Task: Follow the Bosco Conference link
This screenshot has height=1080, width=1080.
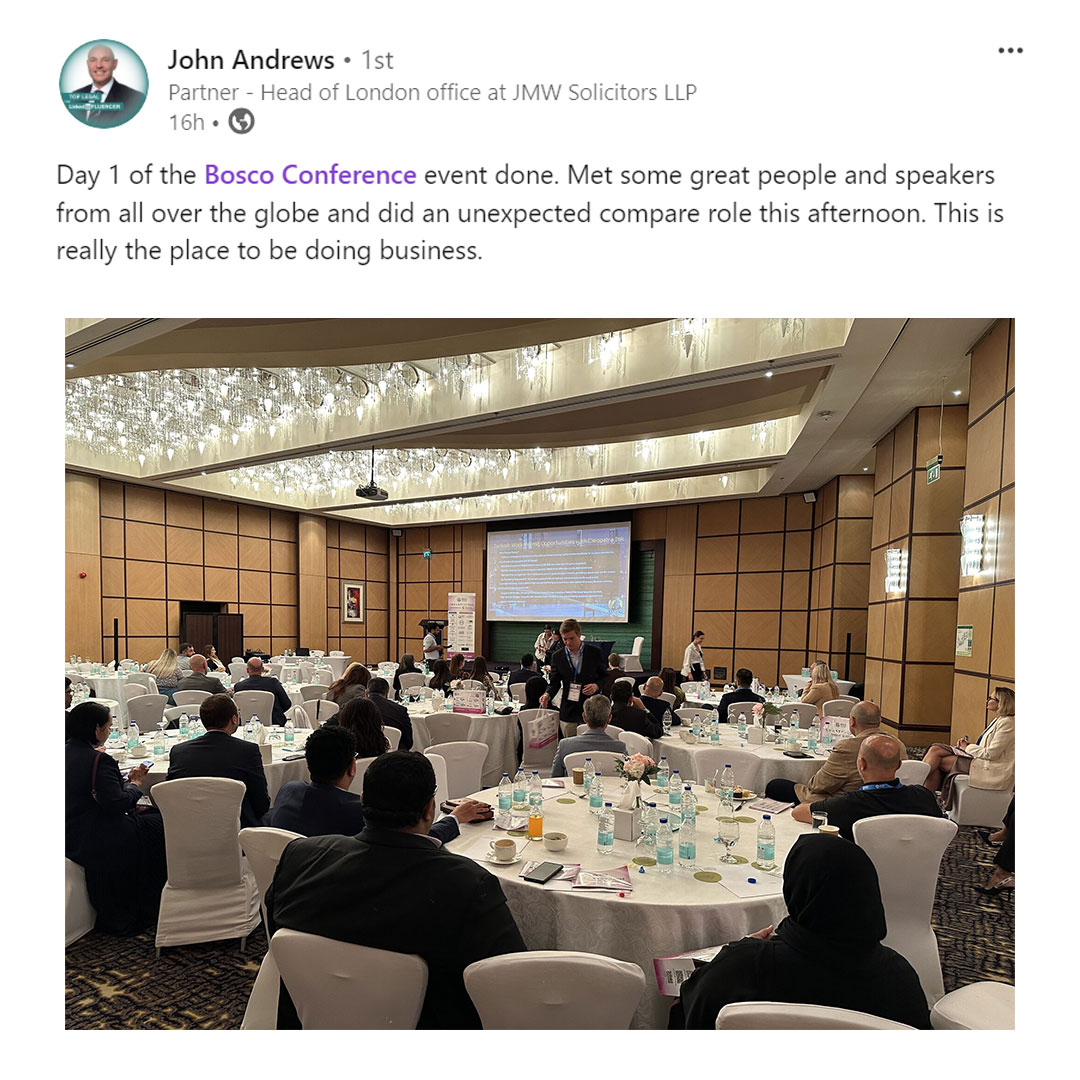Action: 310,175
